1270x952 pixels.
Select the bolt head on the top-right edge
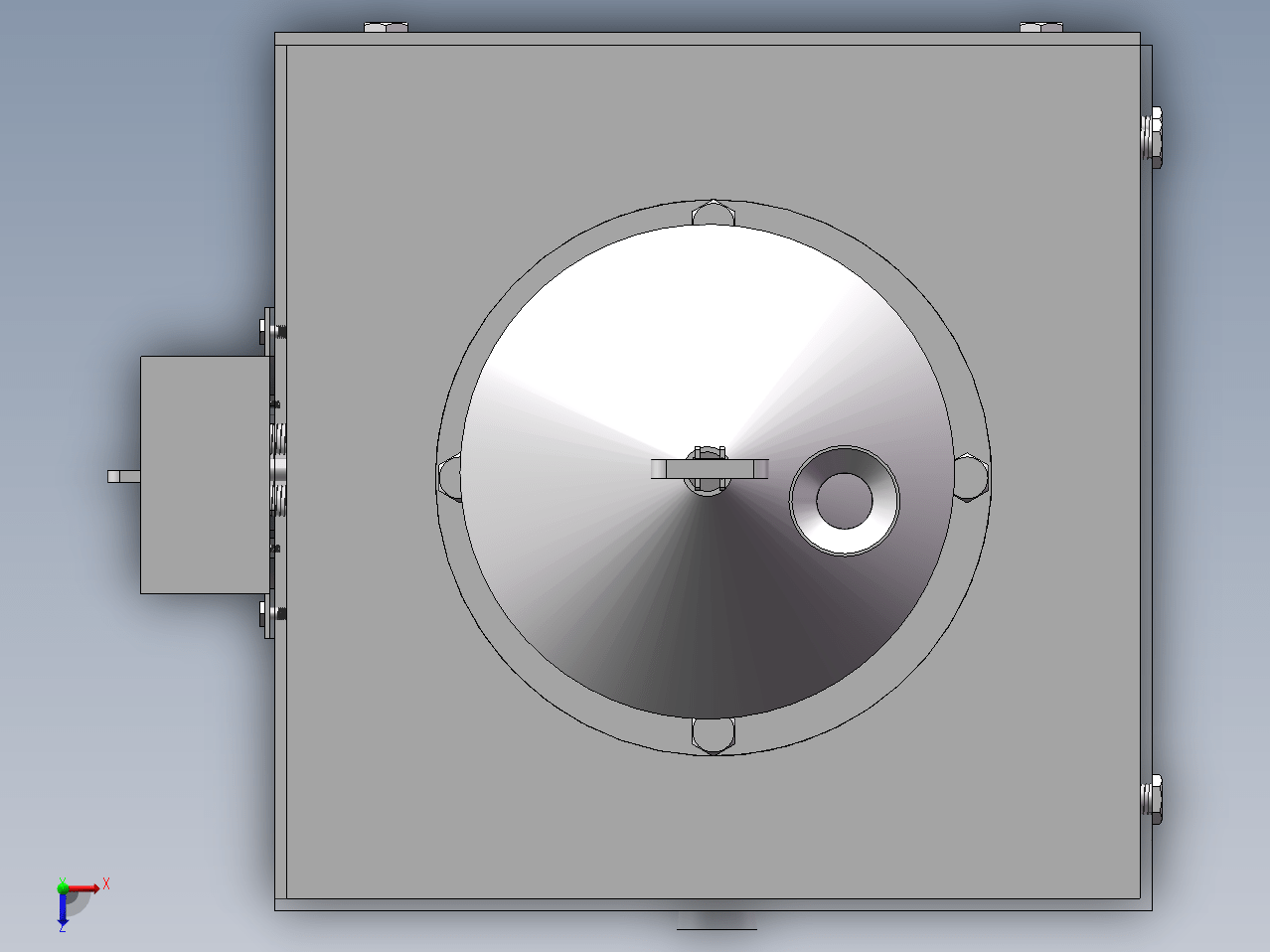point(1042,27)
